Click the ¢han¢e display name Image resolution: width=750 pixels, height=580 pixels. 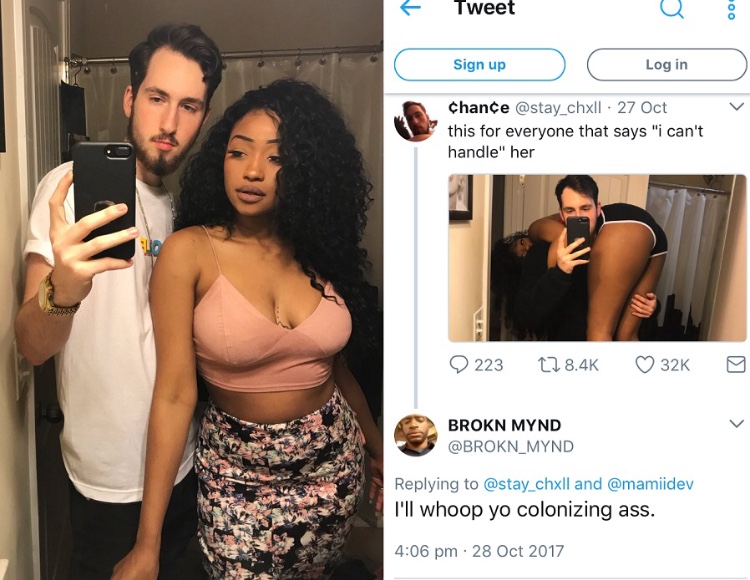[478, 108]
